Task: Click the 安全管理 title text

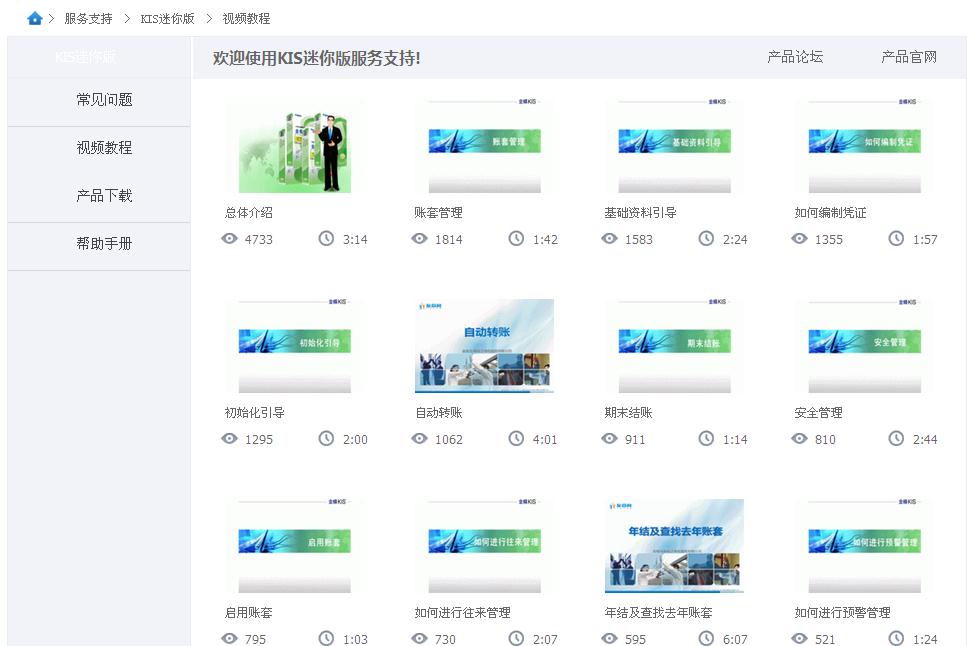Action: (x=819, y=413)
